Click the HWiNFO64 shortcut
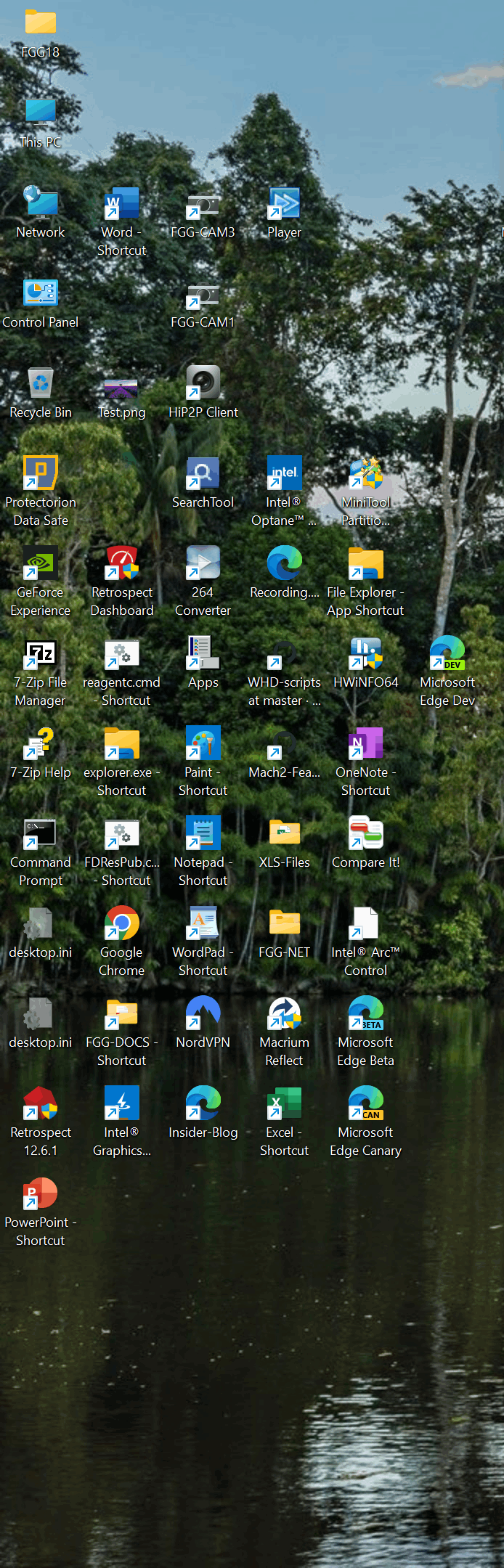 coord(366,653)
